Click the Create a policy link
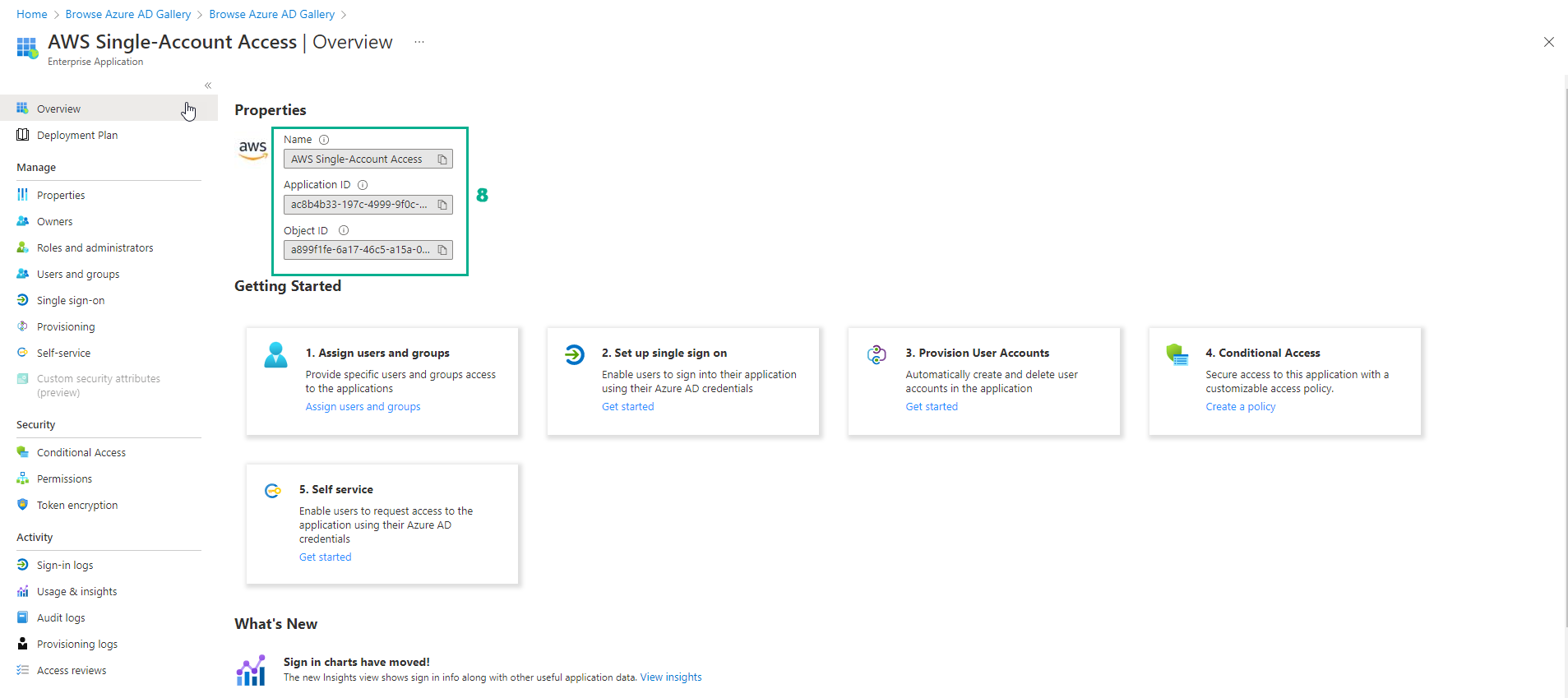1568x698 pixels. click(x=1241, y=407)
